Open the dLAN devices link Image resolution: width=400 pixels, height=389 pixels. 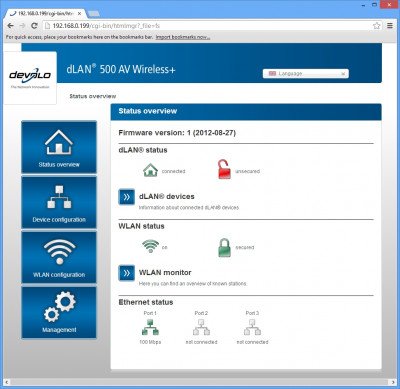(167, 196)
